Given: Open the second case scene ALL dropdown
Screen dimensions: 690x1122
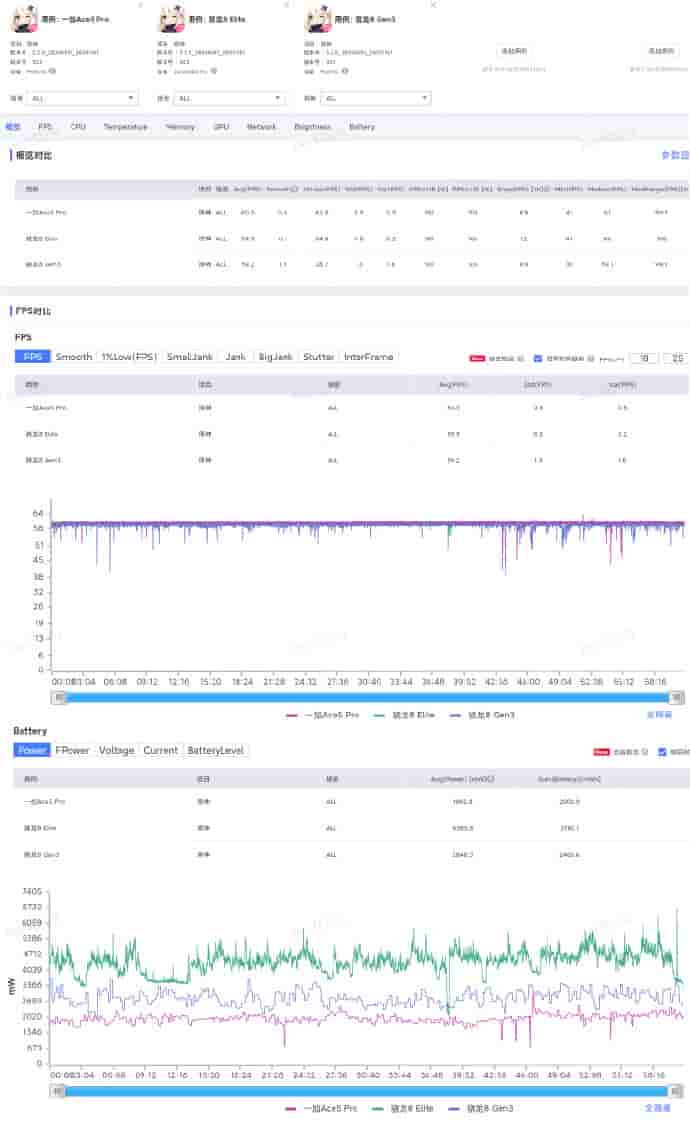Looking at the screenshot, I should [x=231, y=98].
